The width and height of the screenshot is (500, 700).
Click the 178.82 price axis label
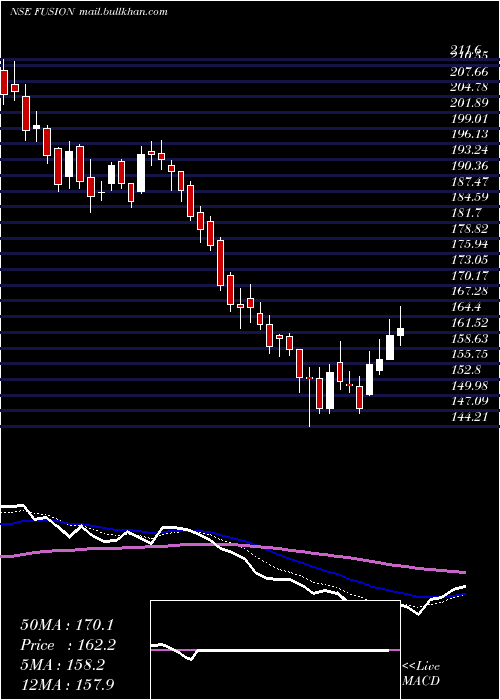point(469,228)
